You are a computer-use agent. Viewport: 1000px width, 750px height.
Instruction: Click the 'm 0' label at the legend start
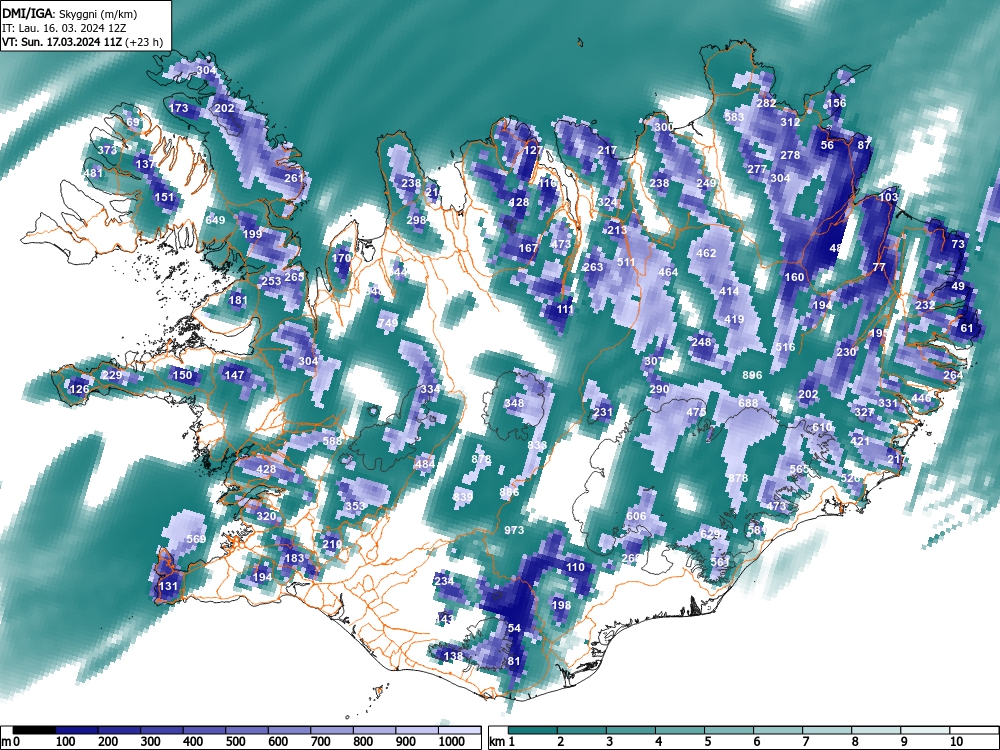11,742
